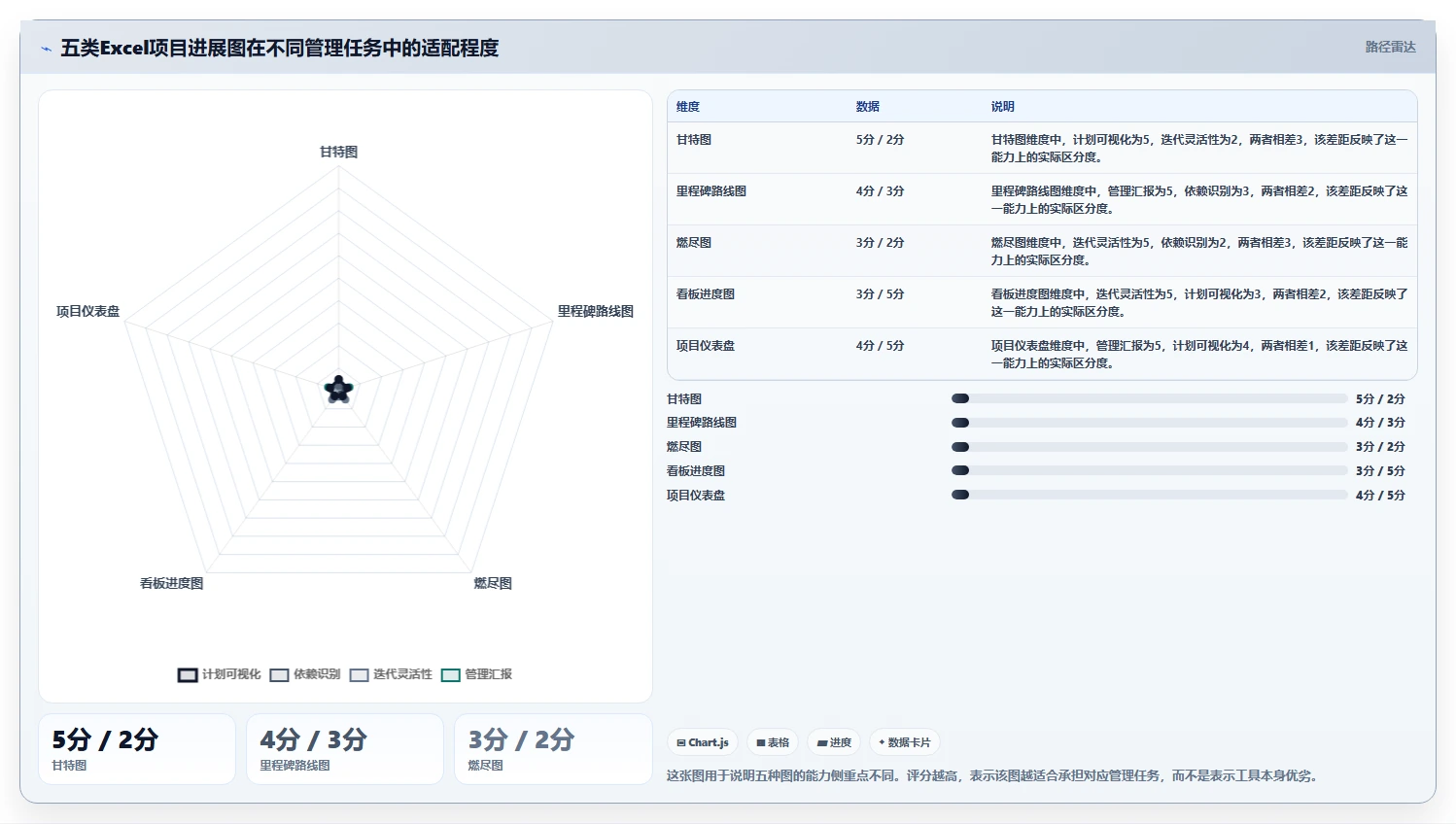The height and width of the screenshot is (824, 1456).
Task: Click the 路径雷达 label in the header
Action: click(x=1390, y=47)
